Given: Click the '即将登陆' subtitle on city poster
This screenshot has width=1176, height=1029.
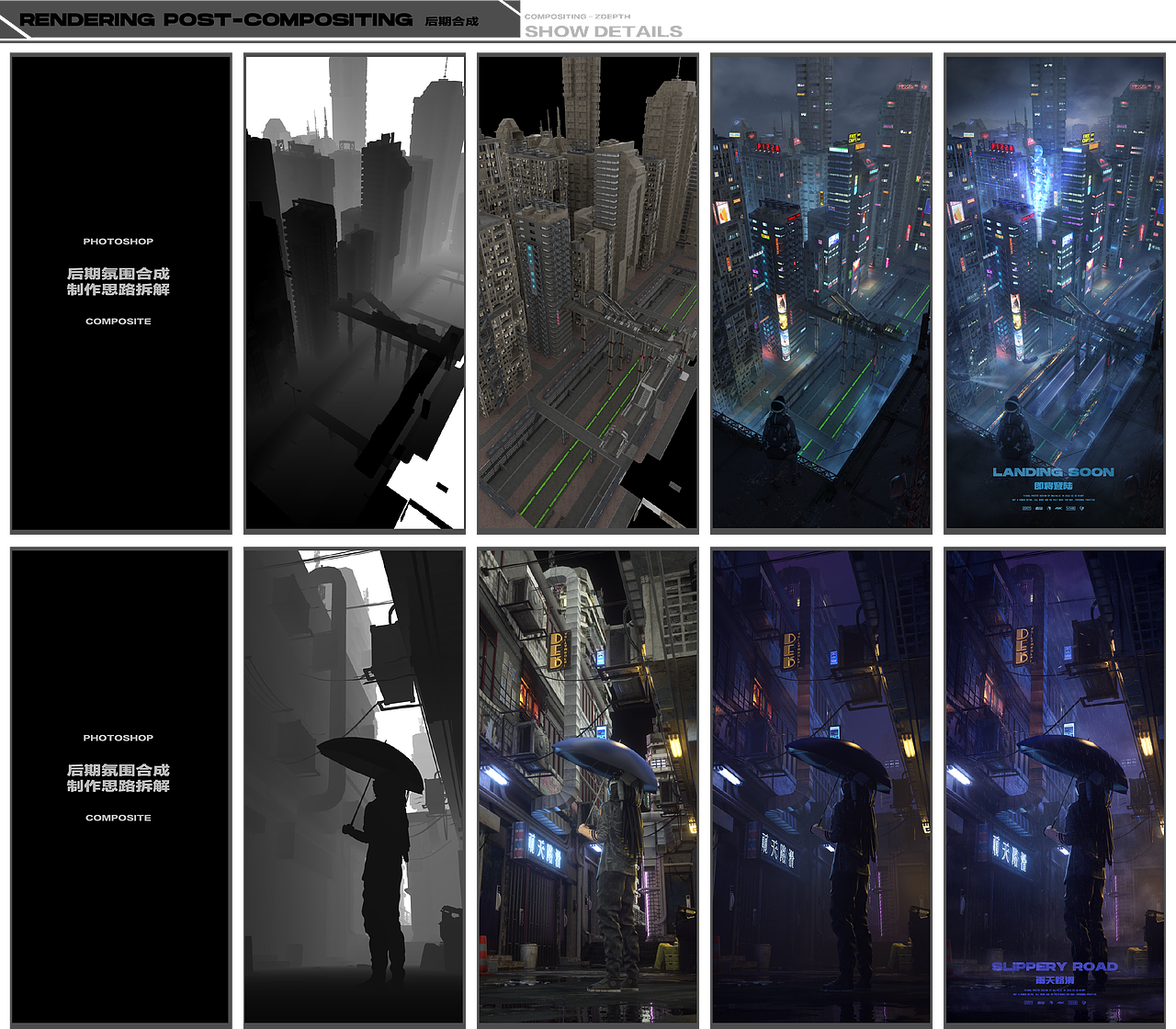Looking at the screenshot, I should click(x=1054, y=486).
